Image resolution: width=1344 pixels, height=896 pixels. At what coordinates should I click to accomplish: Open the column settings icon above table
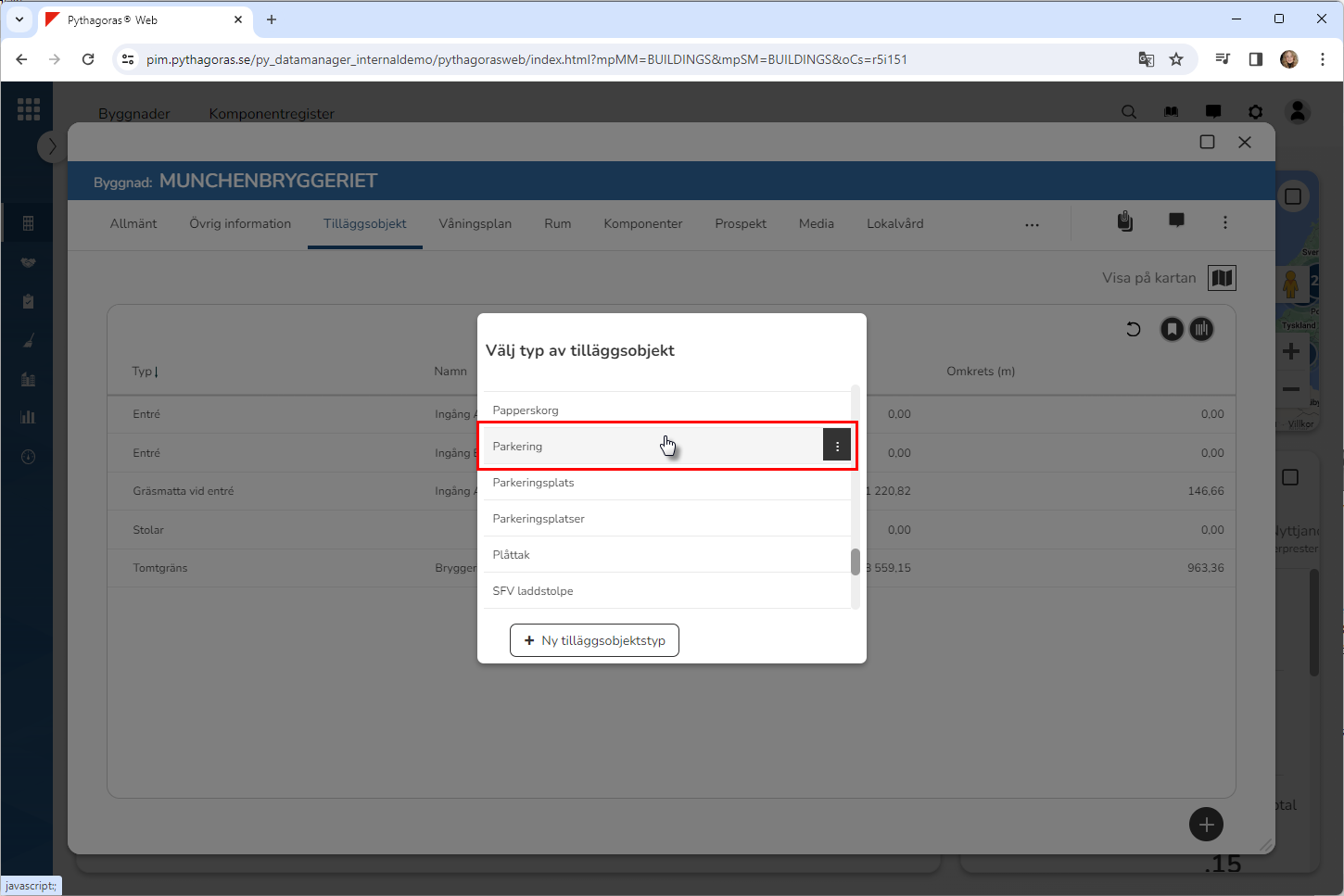pos(1201,329)
